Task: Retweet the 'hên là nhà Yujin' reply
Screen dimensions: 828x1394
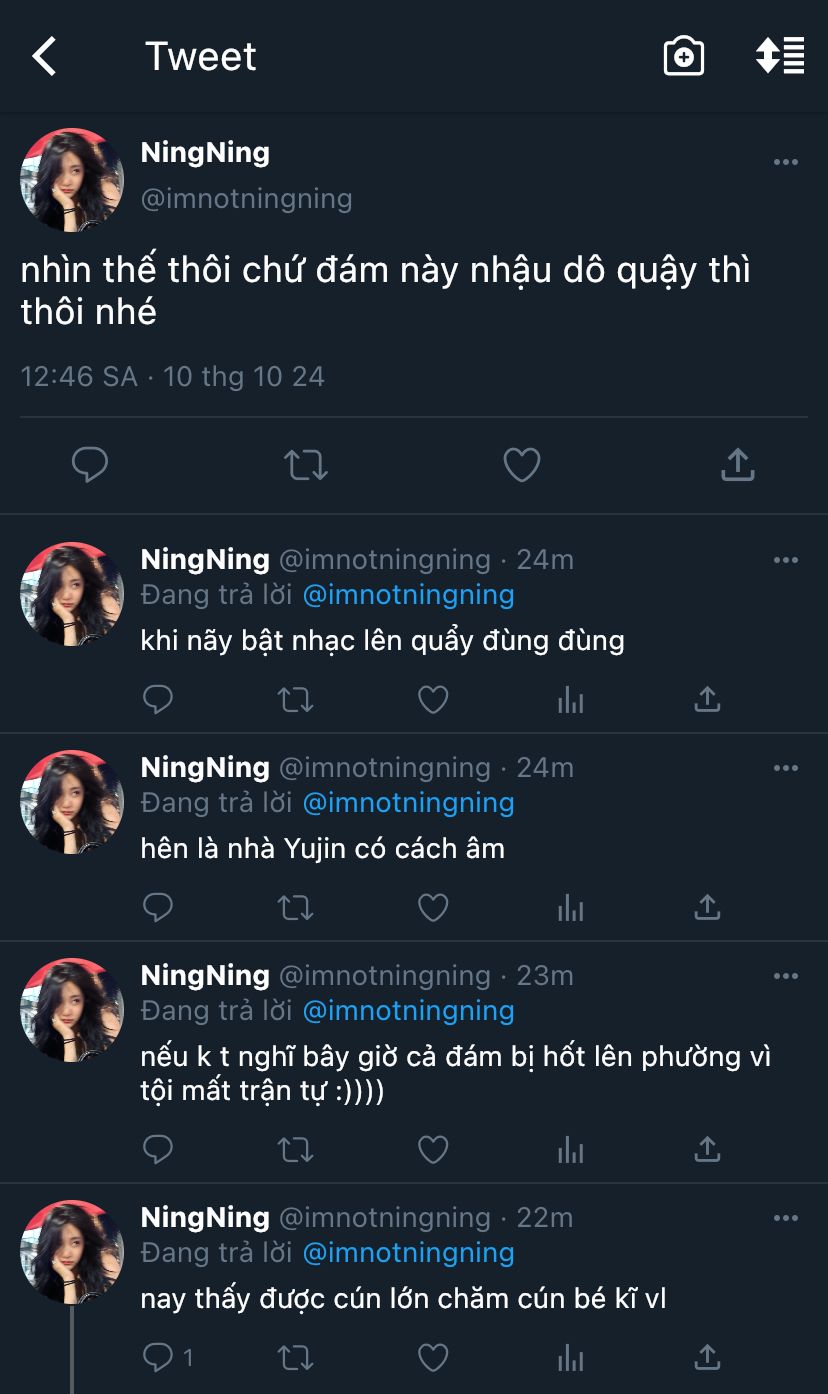Action: (295, 908)
